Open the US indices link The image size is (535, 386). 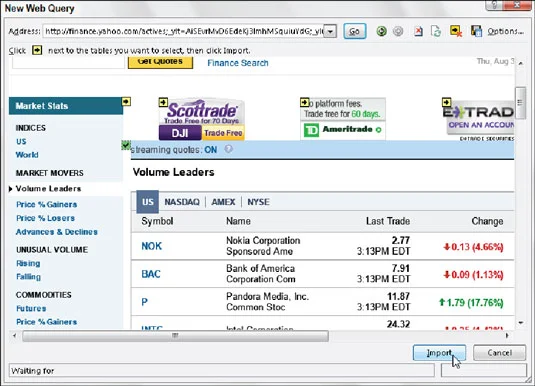pyautogui.click(x=21, y=142)
